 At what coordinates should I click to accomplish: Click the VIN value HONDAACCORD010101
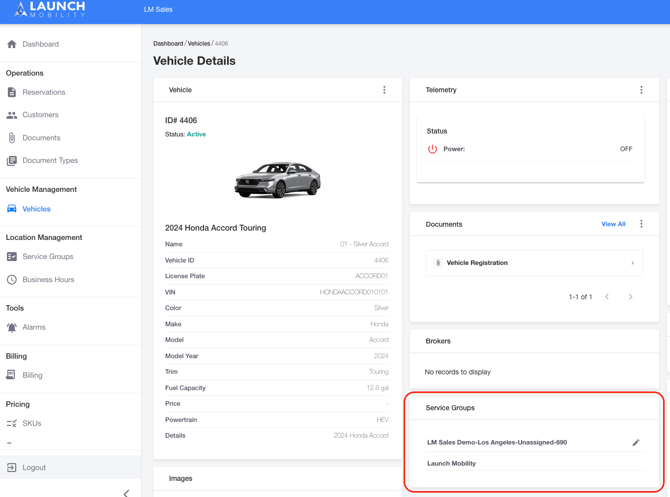coord(354,292)
